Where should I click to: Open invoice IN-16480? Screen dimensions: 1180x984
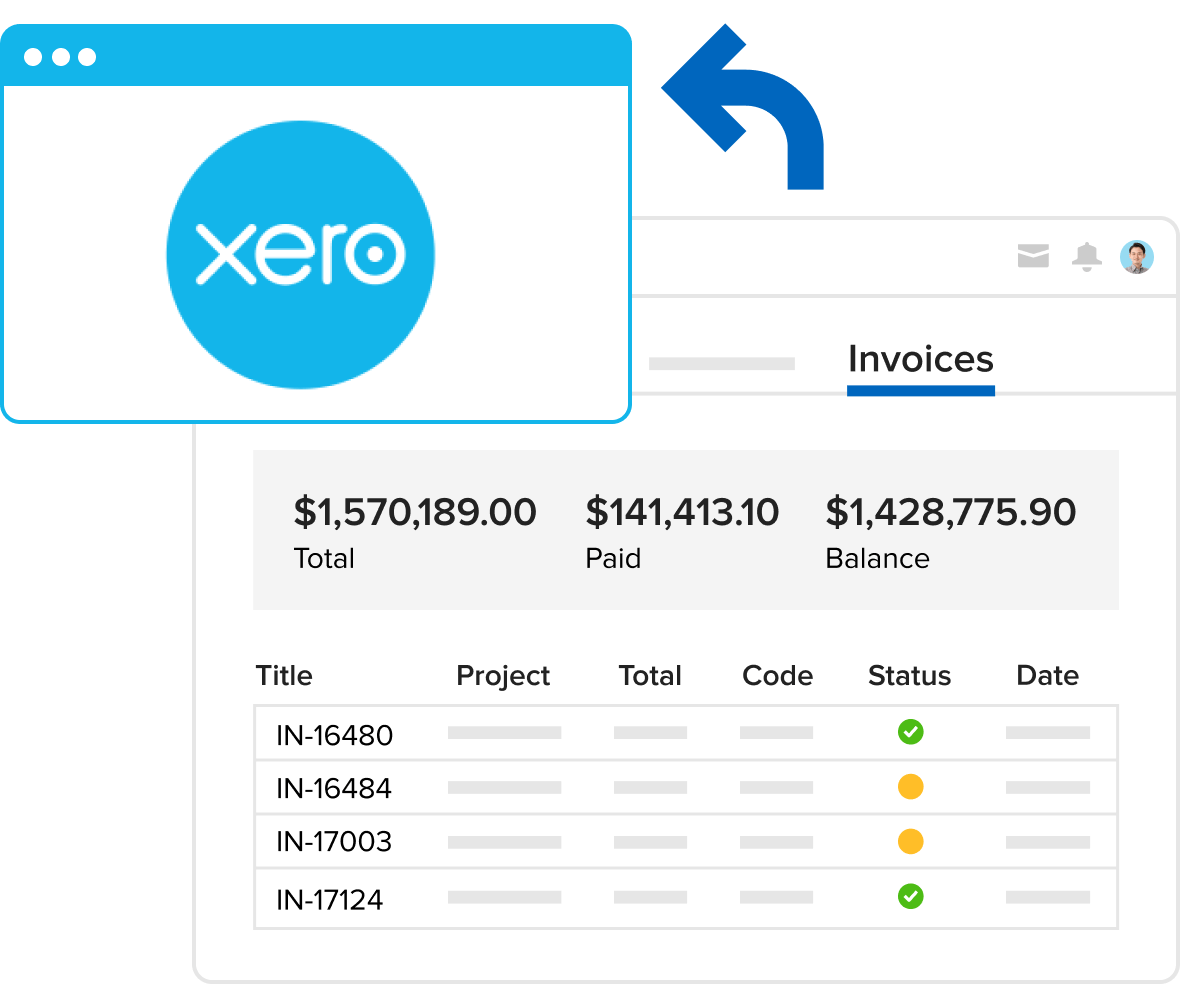(x=334, y=735)
